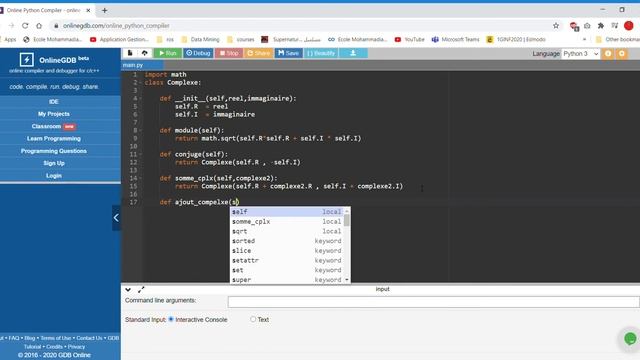The width and height of the screenshot is (640, 360).
Task: Choose 'sorted' keyword suggestion
Action: (287, 241)
